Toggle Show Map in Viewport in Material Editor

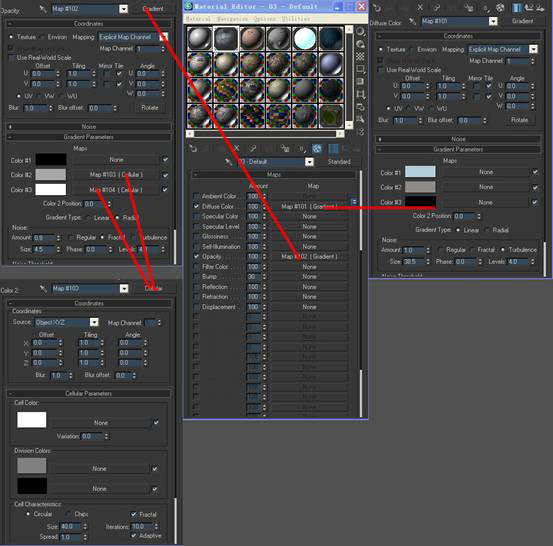pos(317,148)
